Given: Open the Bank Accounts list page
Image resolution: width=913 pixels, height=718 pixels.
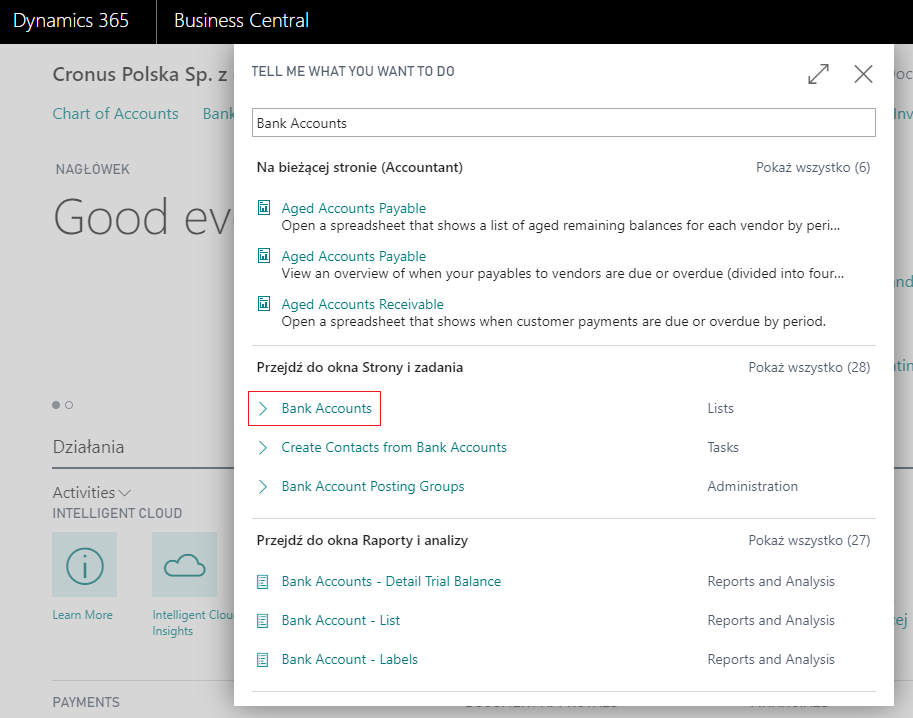Looking at the screenshot, I should pyautogui.click(x=326, y=408).
